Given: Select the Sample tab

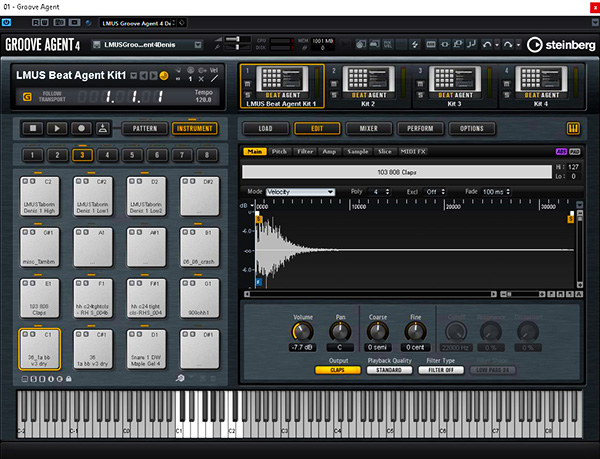Looking at the screenshot, I should pos(357,151).
